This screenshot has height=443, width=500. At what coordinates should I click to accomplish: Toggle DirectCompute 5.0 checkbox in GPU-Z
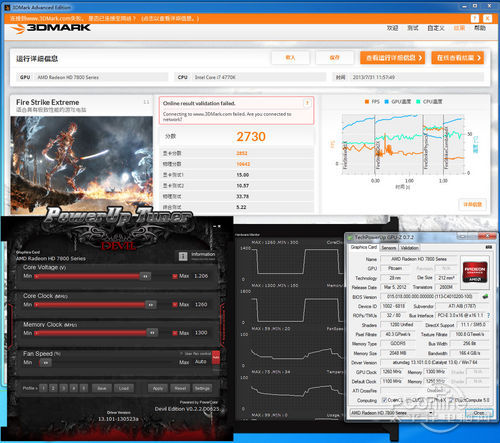(451, 400)
